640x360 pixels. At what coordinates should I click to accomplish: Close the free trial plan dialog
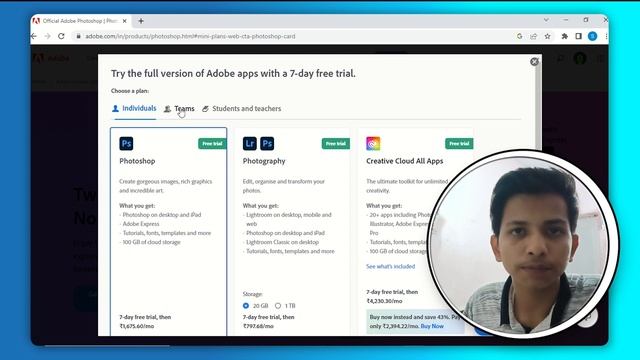click(x=534, y=62)
